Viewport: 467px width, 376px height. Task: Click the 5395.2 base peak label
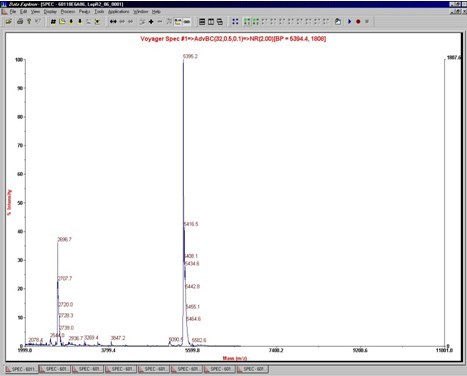coord(190,56)
